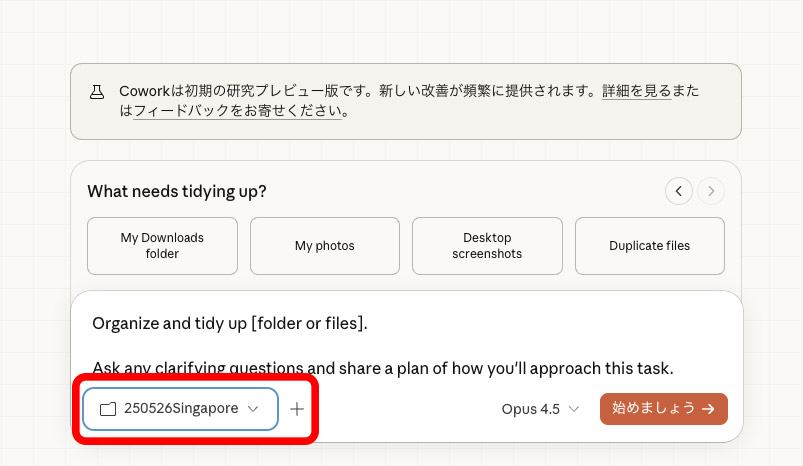
Task: Click arrow icon on 始めましょう button
Action: click(x=708, y=409)
